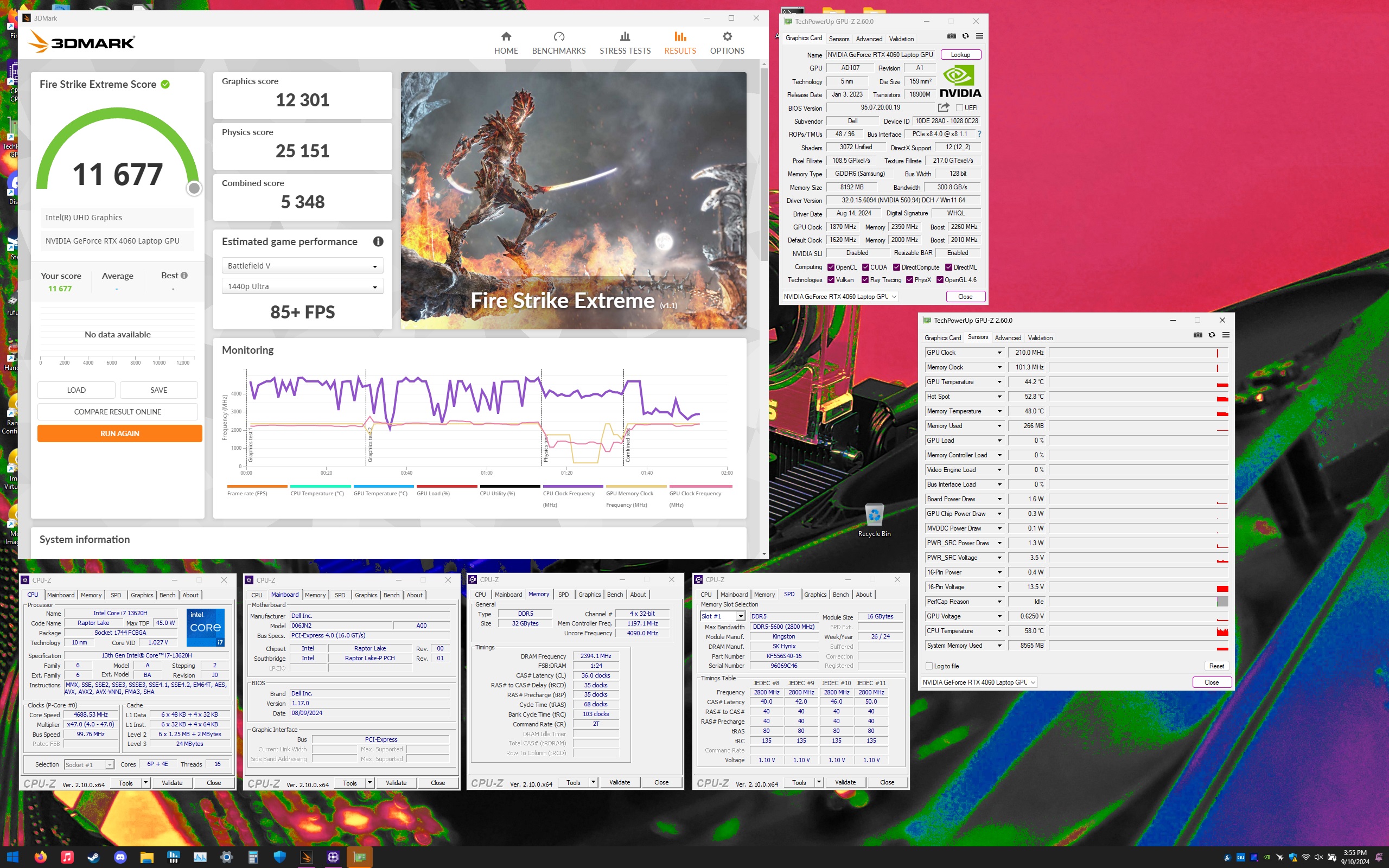Open File Explorer from the taskbar
Viewport: 1389px width, 868px height.
pyautogui.click(x=147, y=857)
